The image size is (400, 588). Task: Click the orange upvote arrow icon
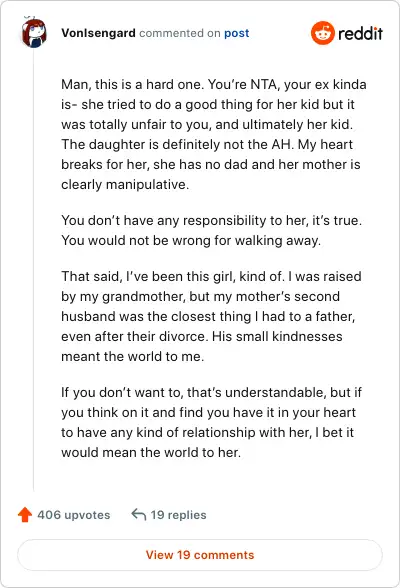tap(25, 514)
